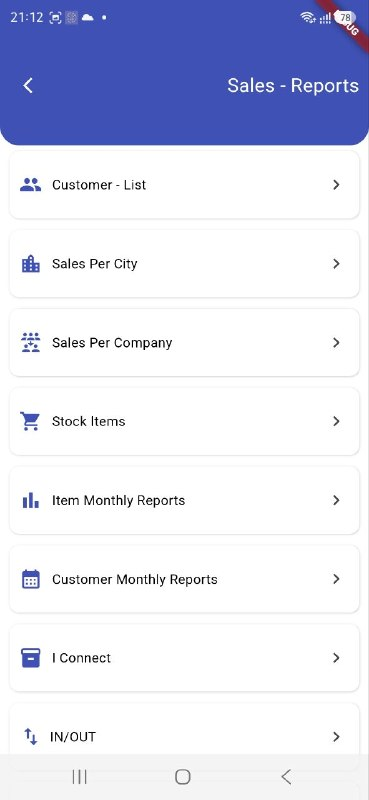The height and width of the screenshot is (800, 369).
Task: Open the IN/OUT report entry
Action: click(184, 730)
